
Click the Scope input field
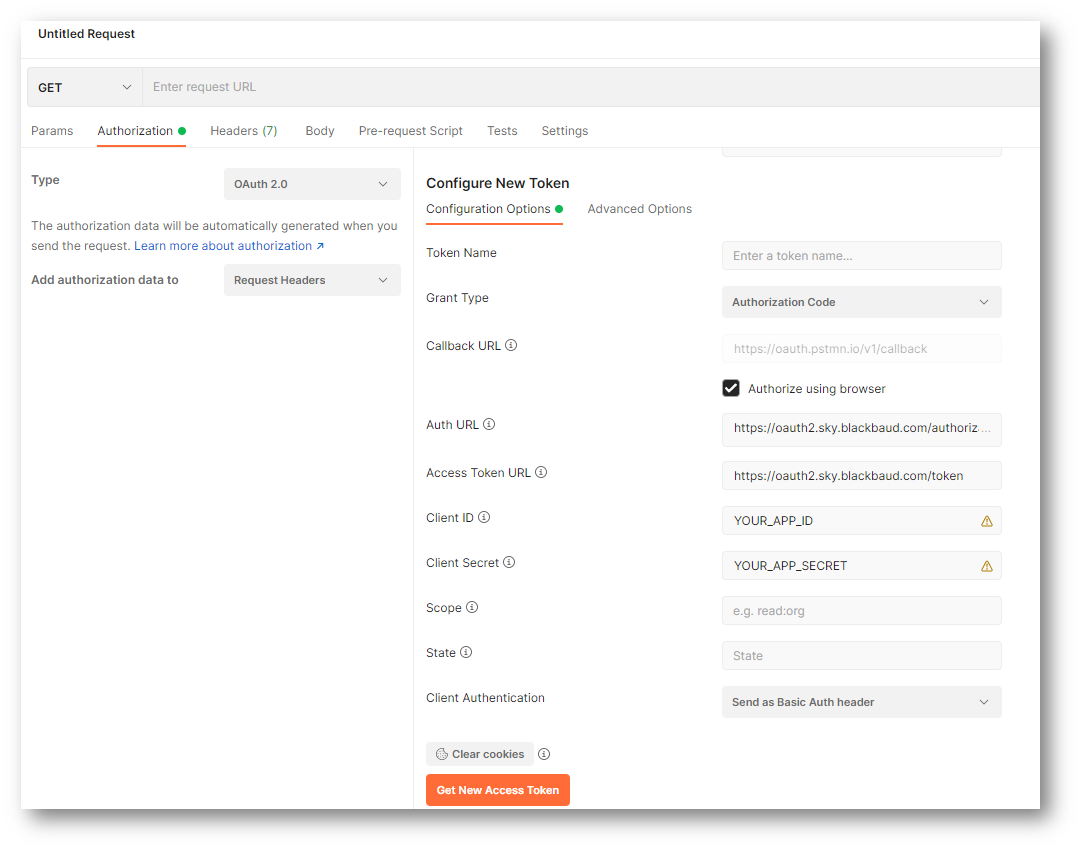[x=861, y=611]
